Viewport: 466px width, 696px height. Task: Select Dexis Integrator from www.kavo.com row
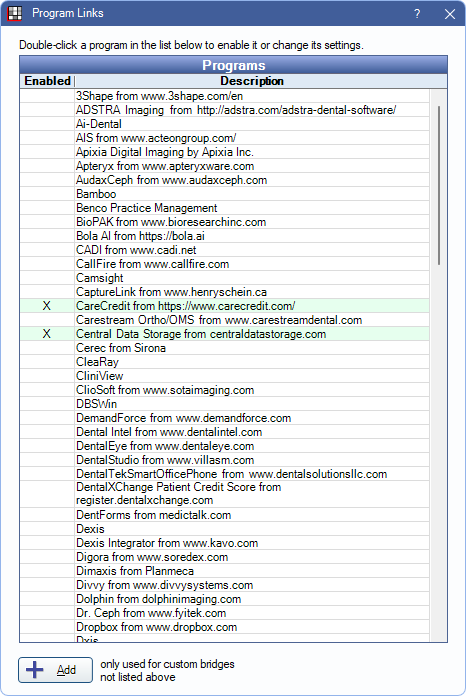pos(225,543)
